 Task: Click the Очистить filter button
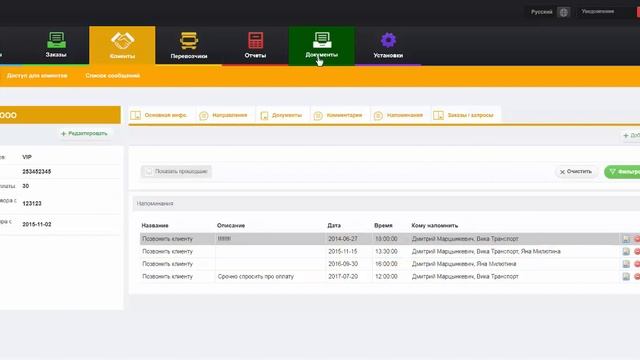point(576,172)
